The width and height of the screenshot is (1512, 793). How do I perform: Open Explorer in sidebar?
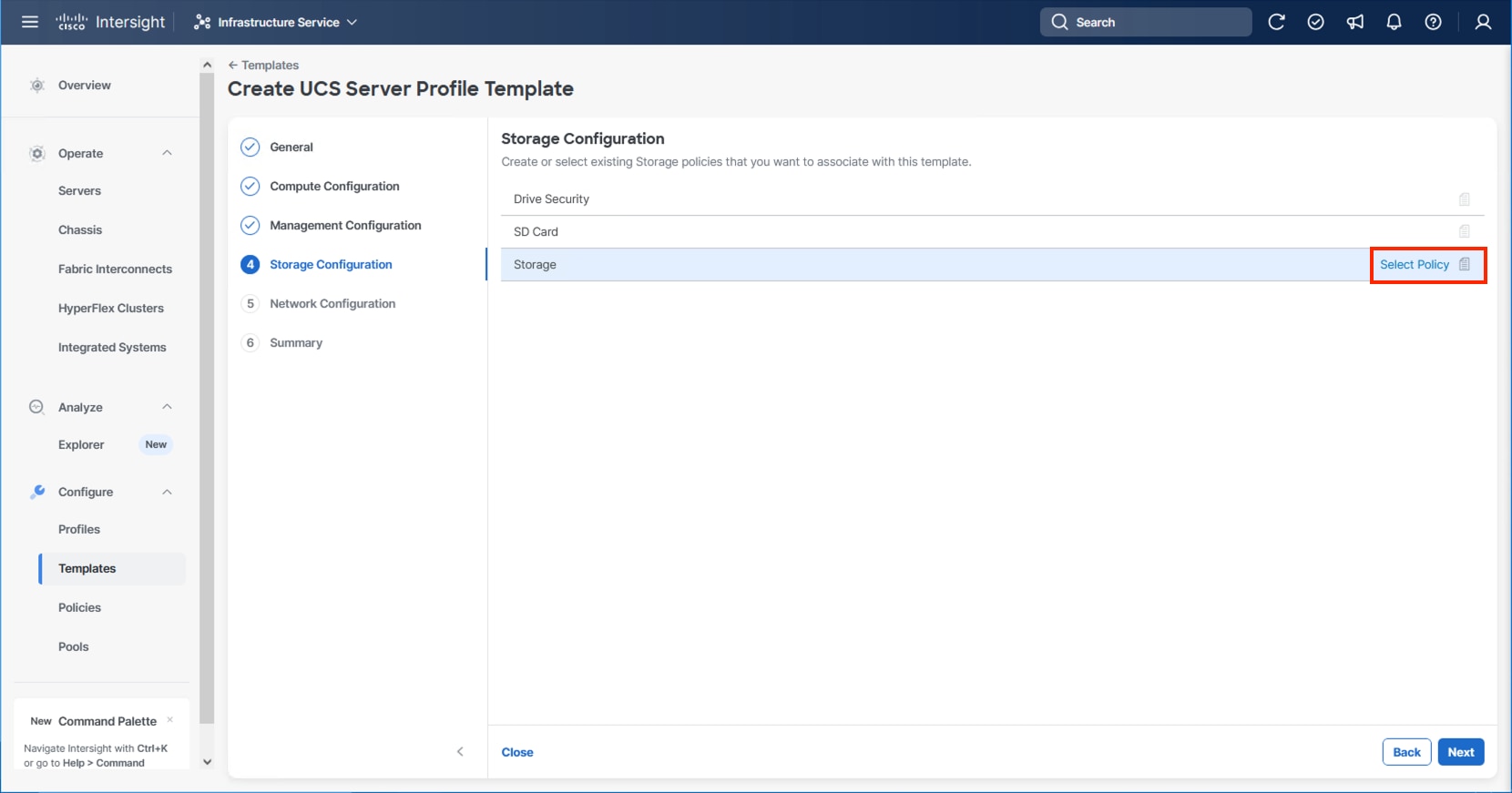(x=81, y=445)
